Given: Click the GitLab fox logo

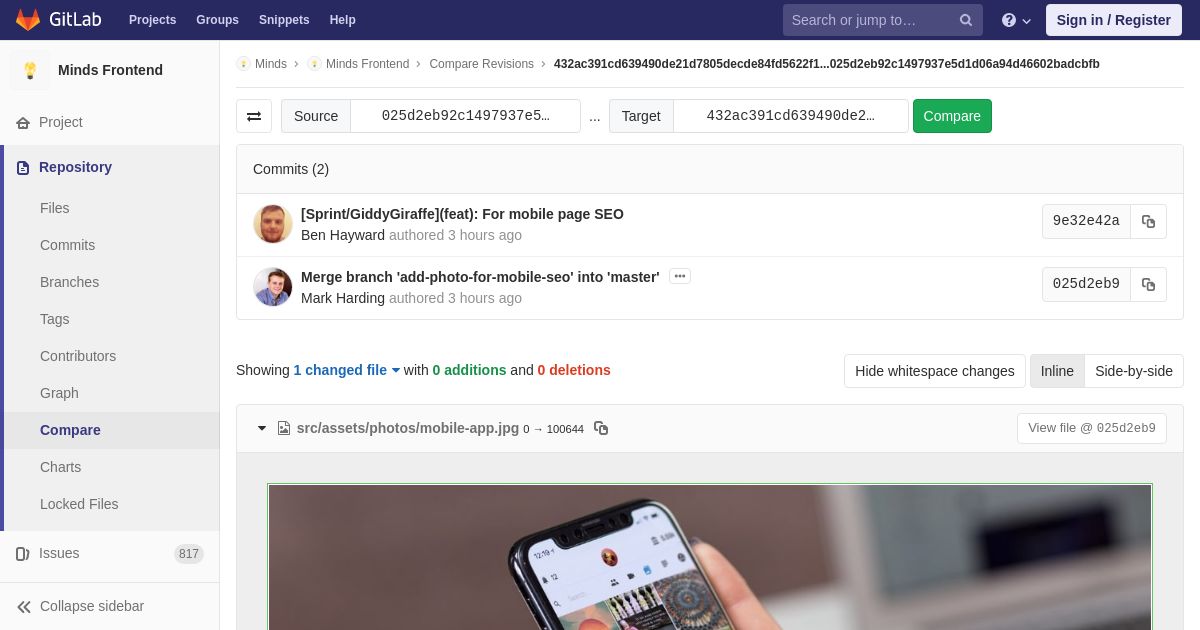Looking at the screenshot, I should (x=28, y=20).
